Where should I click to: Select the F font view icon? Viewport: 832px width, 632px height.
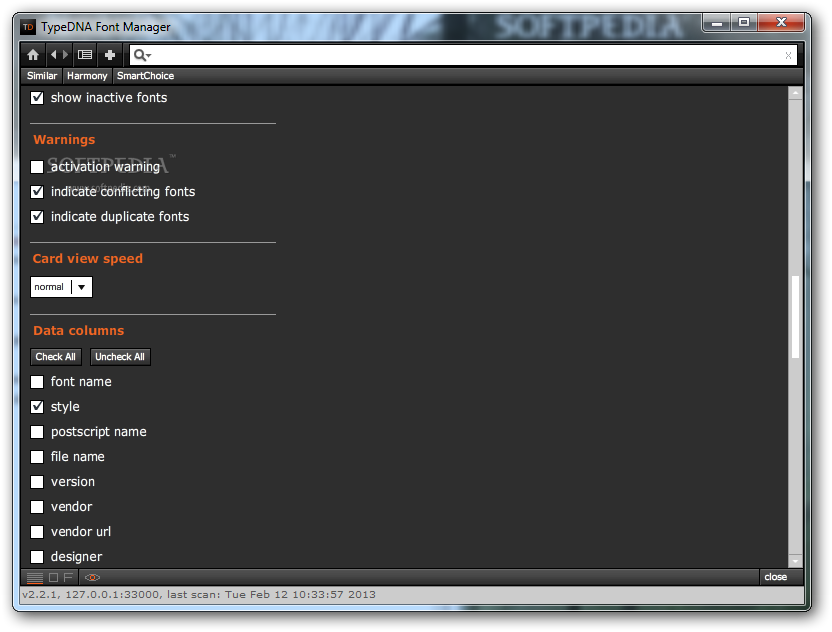click(x=68, y=577)
